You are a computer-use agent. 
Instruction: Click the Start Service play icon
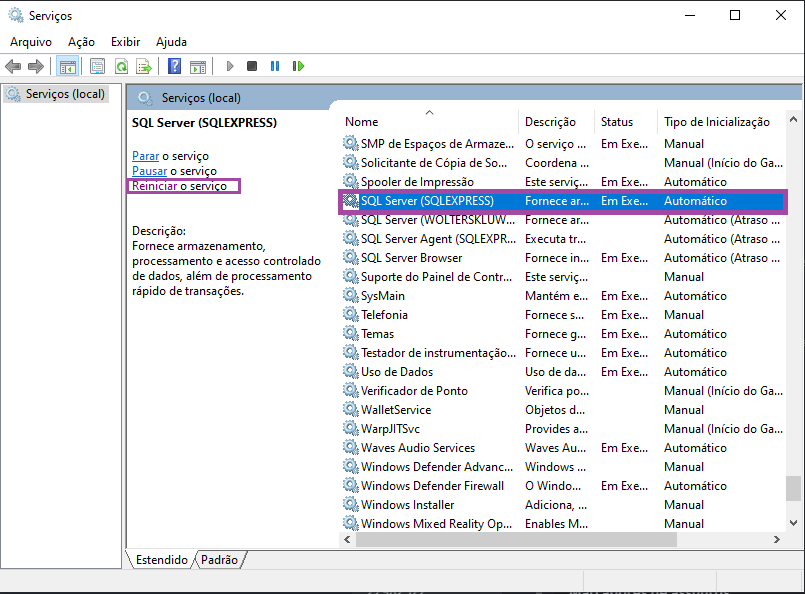[229, 66]
